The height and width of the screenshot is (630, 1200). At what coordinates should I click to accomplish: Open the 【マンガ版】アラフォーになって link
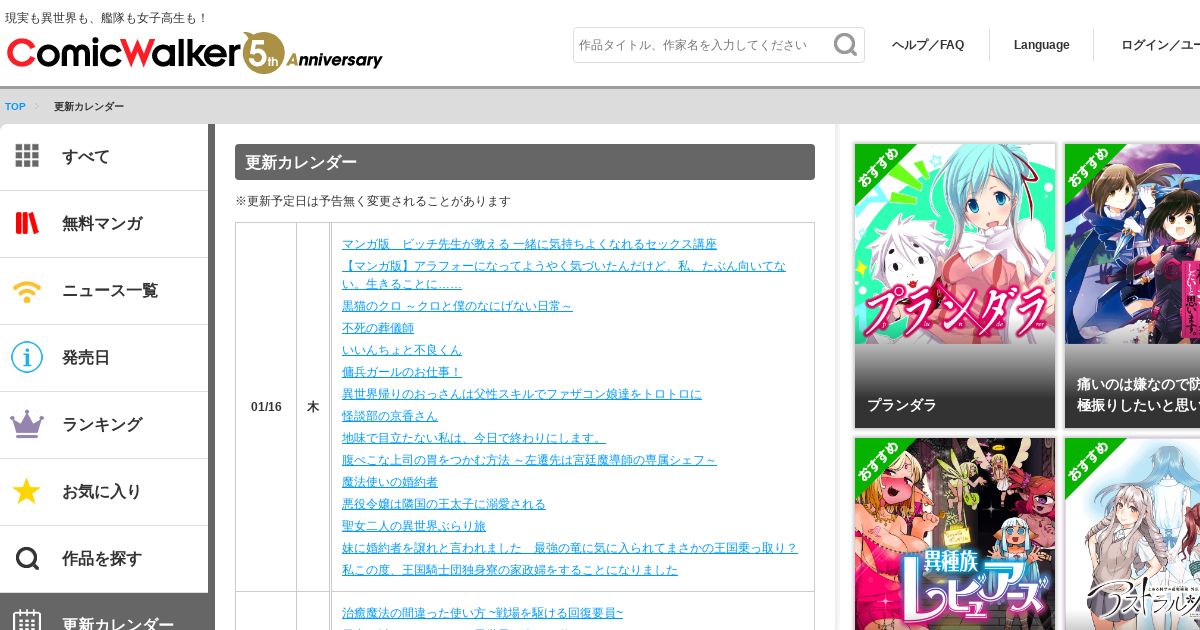click(564, 275)
